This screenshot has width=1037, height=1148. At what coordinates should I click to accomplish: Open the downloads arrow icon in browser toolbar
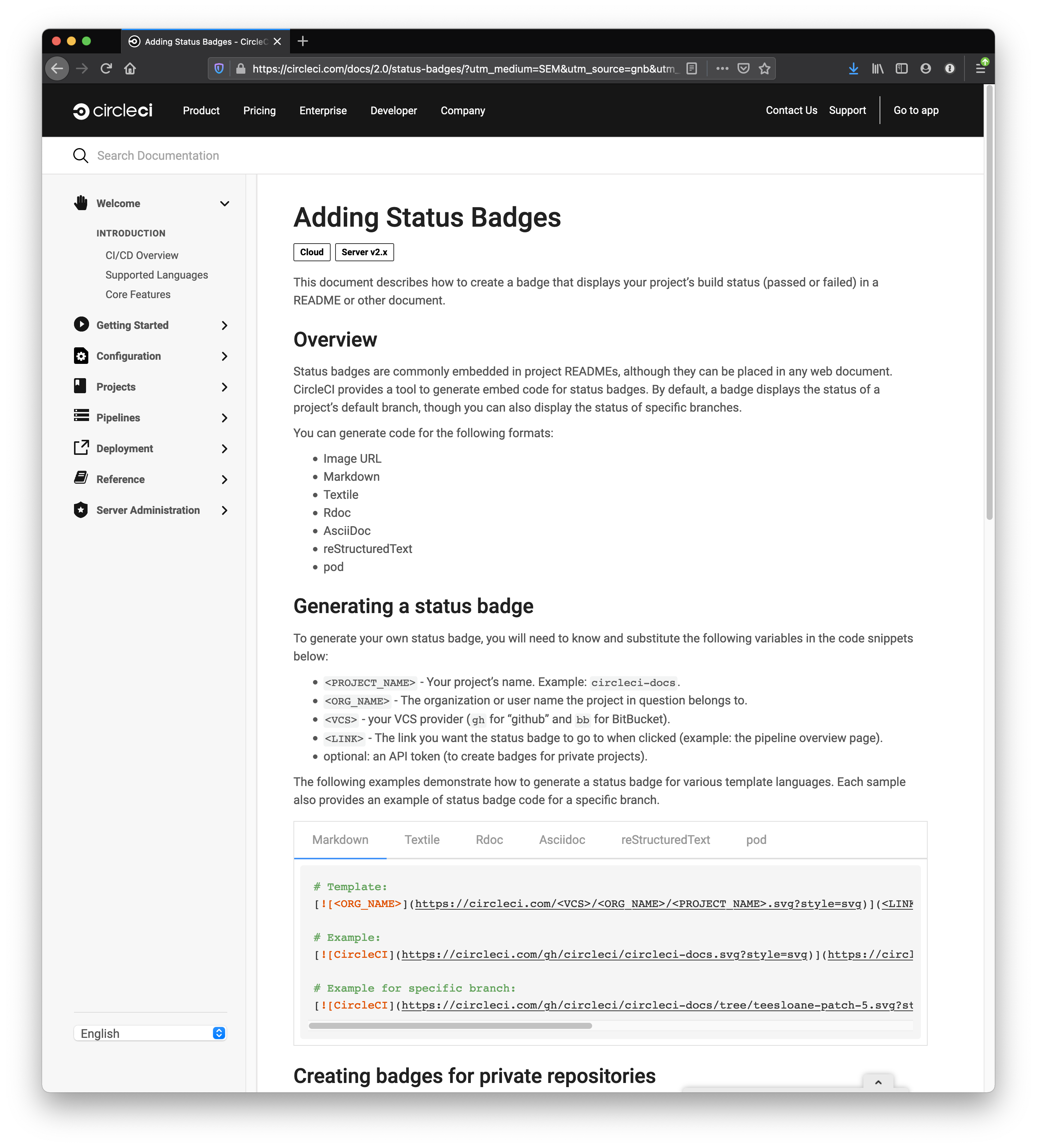pyautogui.click(x=853, y=68)
